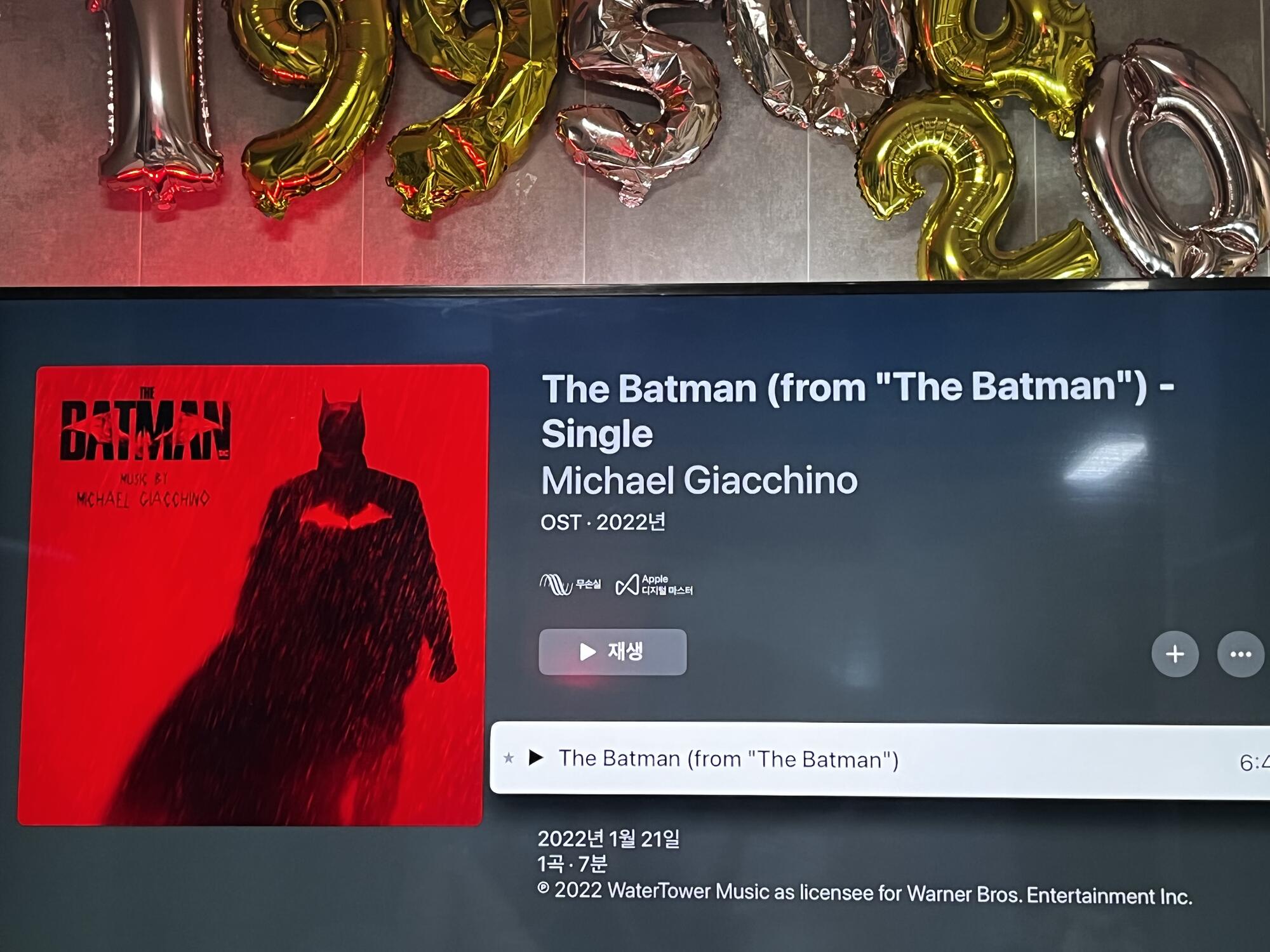
Task: Click the album title ending in Single
Action: [x=858, y=411]
